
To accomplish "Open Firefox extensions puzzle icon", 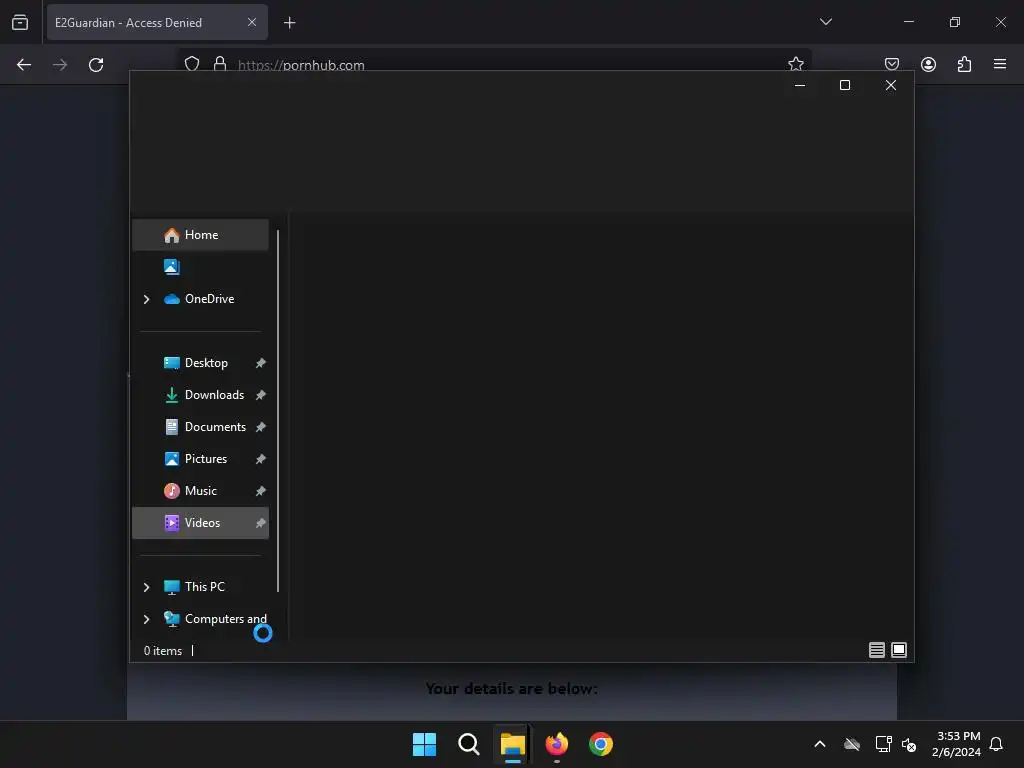I will [965, 64].
